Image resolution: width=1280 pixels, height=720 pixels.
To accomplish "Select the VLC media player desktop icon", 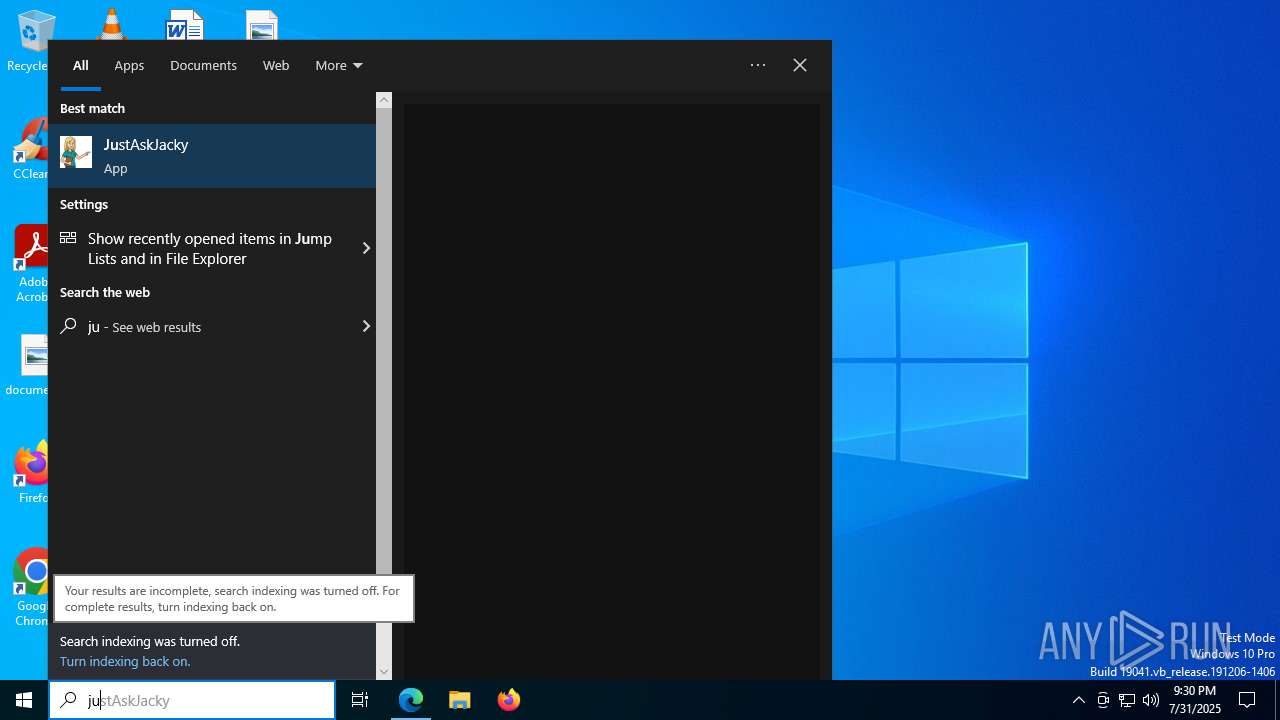I will [x=111, y=24].
